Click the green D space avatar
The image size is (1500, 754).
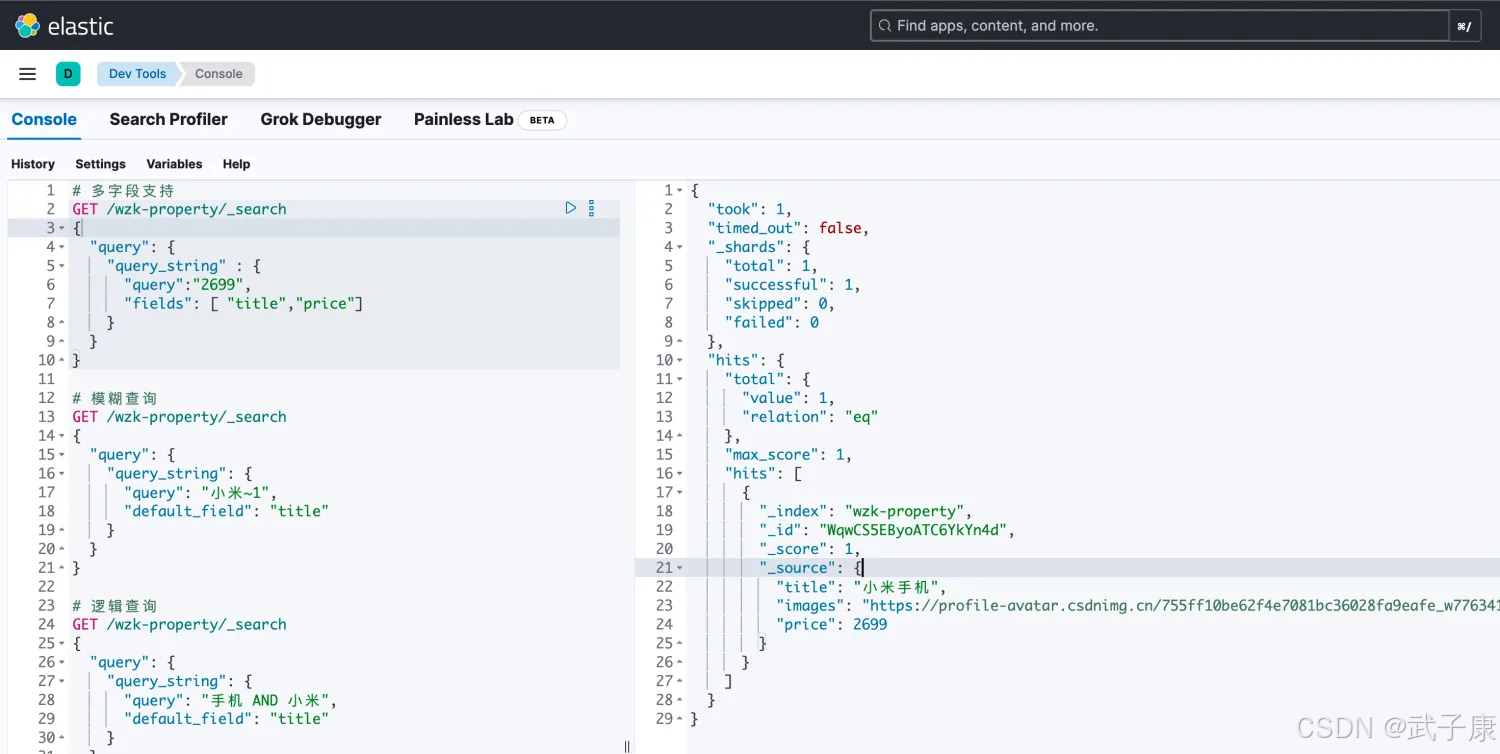[x=68, y=74]
